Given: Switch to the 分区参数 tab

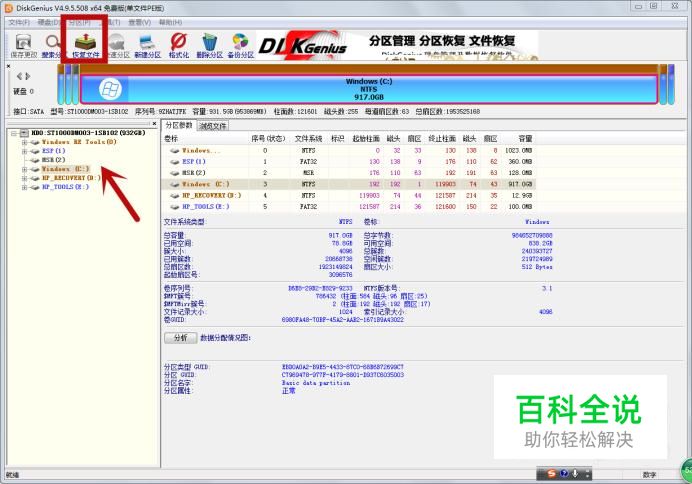Looking at the screenshot, I should click(x=179, y=126).
